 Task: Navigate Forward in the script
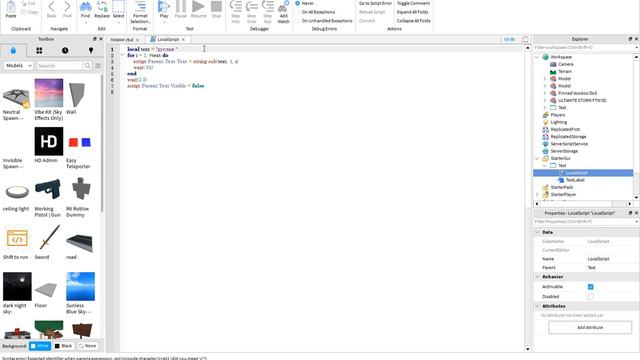pos(67,9)
